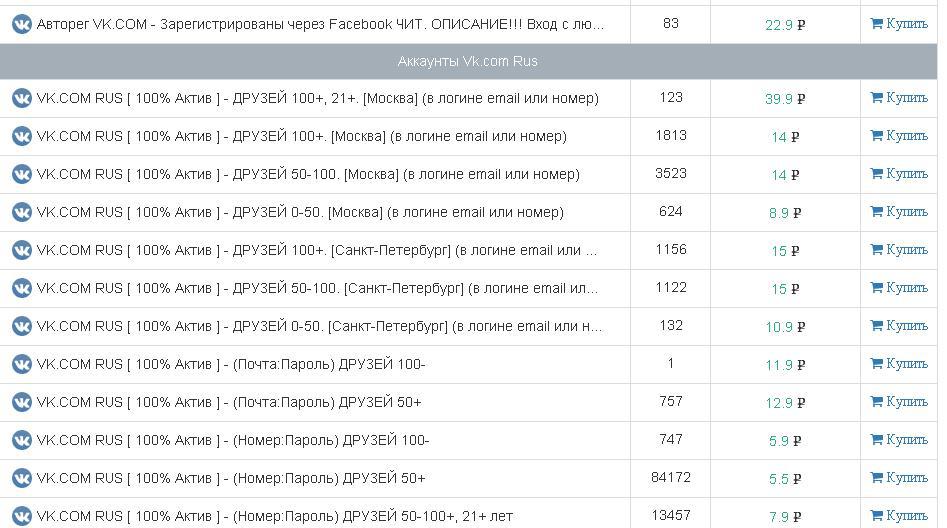Click VK icon beside Авторег VK.COM Facebook listing
Viewport: 947px width, 528px height.
pos(21,24)
